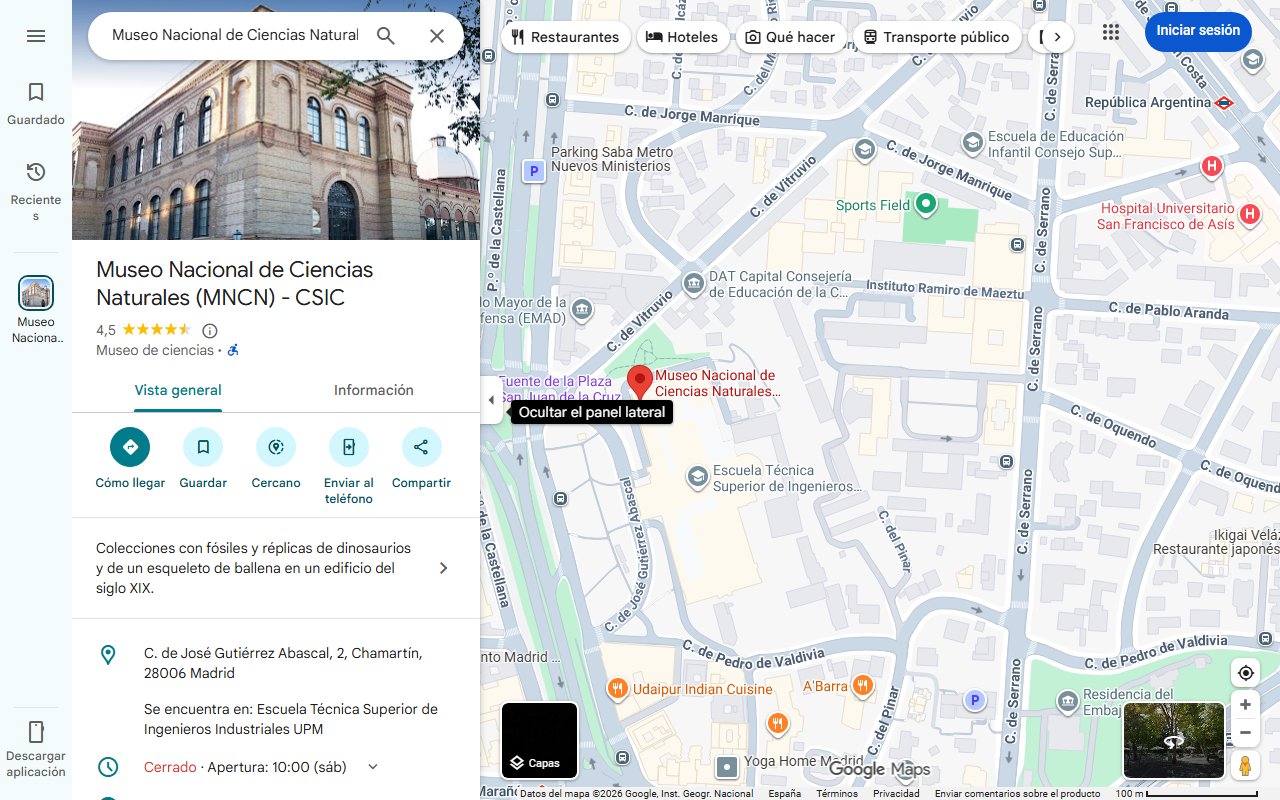Image resolution: width=1280 pixels, height=800 pixels.
Task: Open the Google apps grid icon
Action: [x=1111, y=32]
